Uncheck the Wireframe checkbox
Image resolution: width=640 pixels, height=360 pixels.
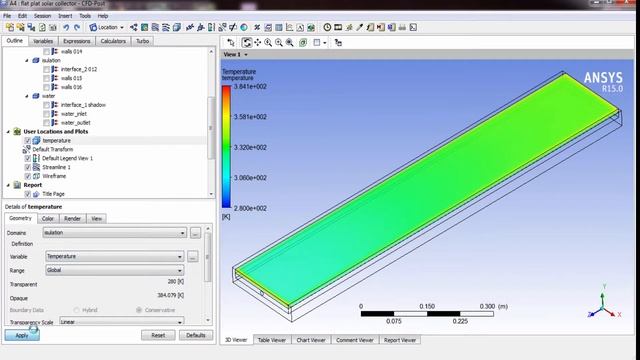[27, 176]
